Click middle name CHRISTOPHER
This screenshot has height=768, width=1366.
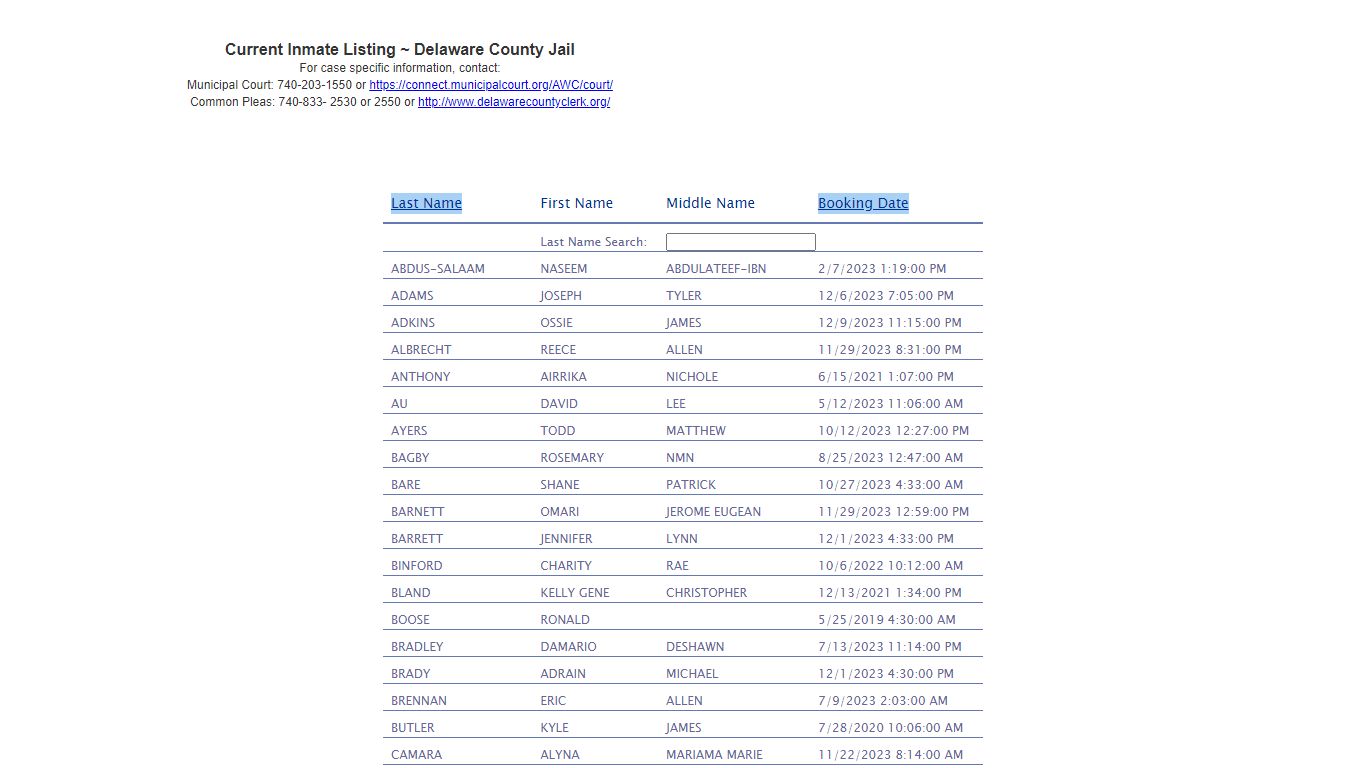707,593
